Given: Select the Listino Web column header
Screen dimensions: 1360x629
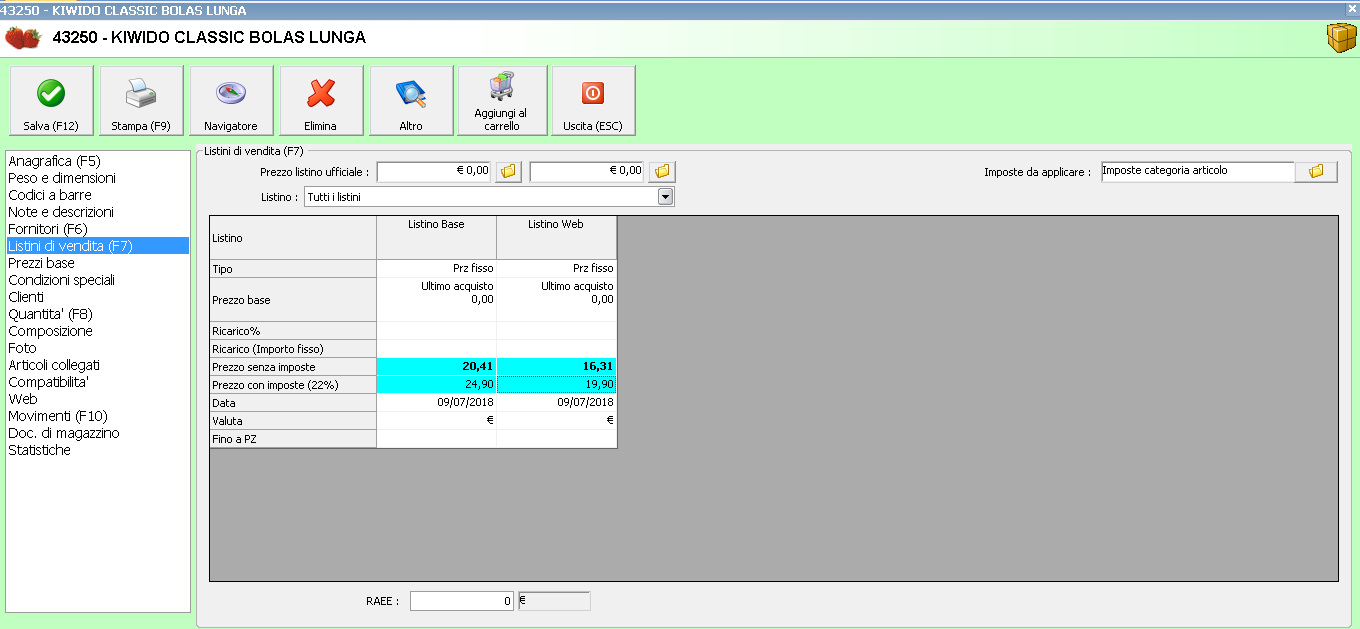Looking at the screenshot, I should click(x=556, y=238).
